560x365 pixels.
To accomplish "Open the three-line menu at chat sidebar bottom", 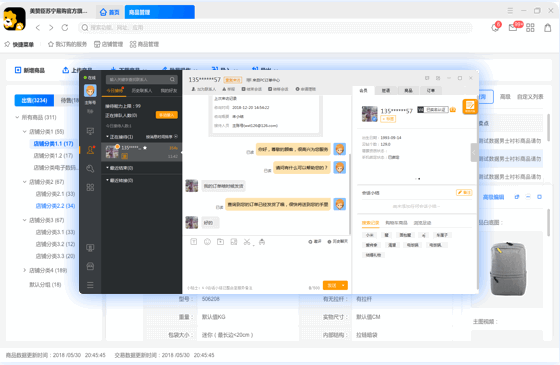I will 90,285.
